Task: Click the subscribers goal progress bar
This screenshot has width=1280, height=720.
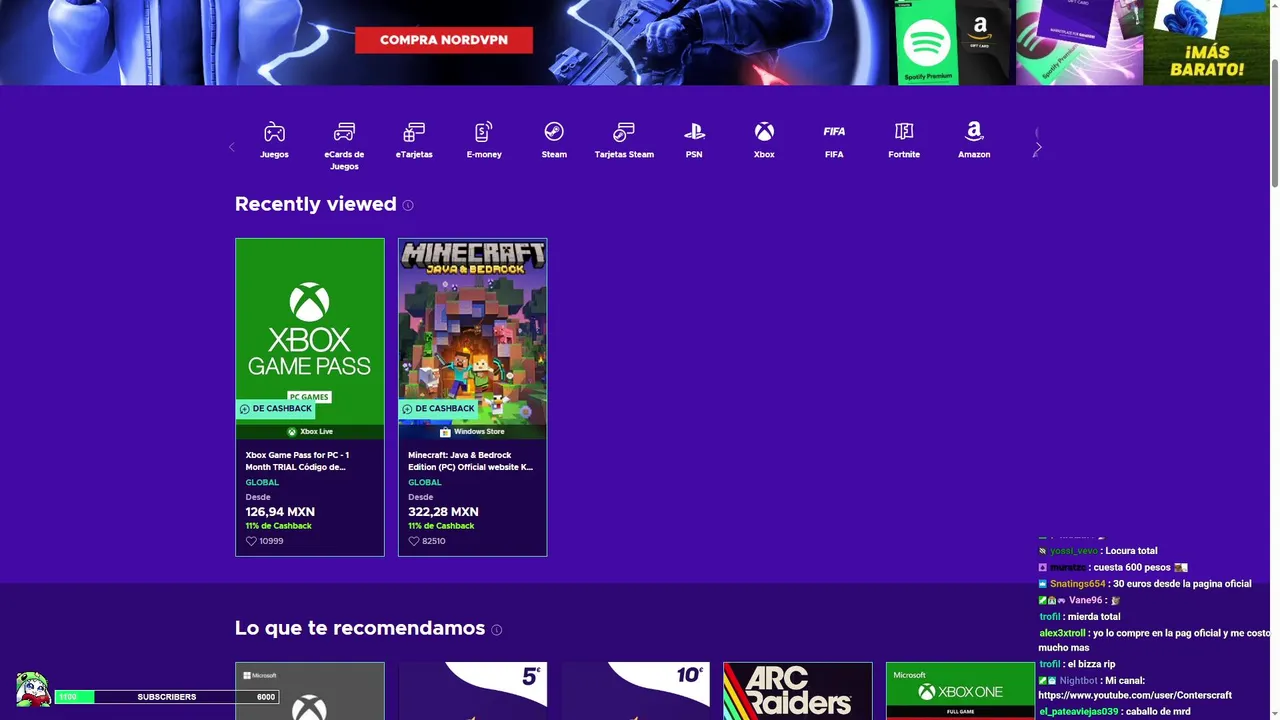Action: coord(167,697)
